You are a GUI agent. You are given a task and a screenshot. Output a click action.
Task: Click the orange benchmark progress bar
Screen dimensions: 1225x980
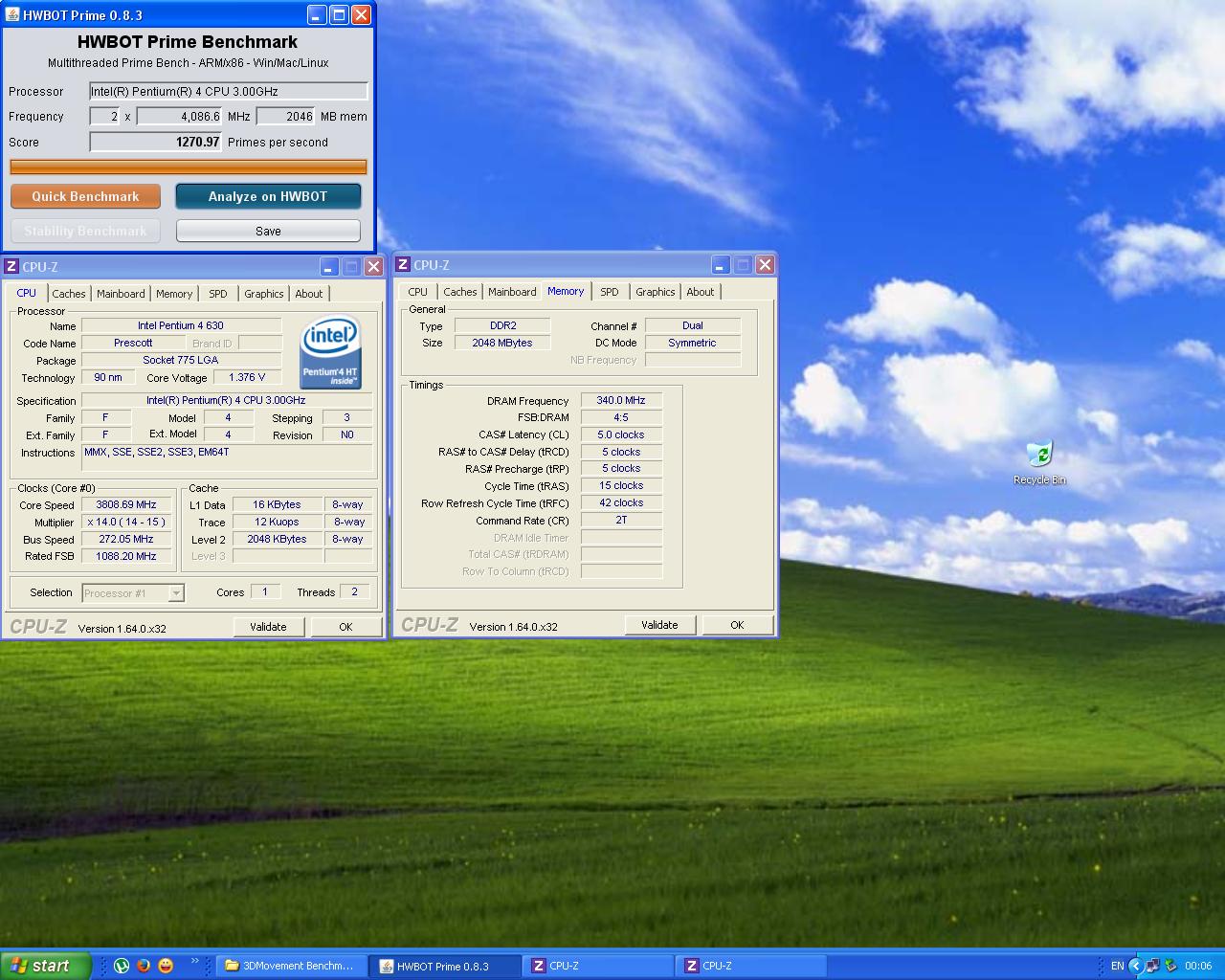189,167
